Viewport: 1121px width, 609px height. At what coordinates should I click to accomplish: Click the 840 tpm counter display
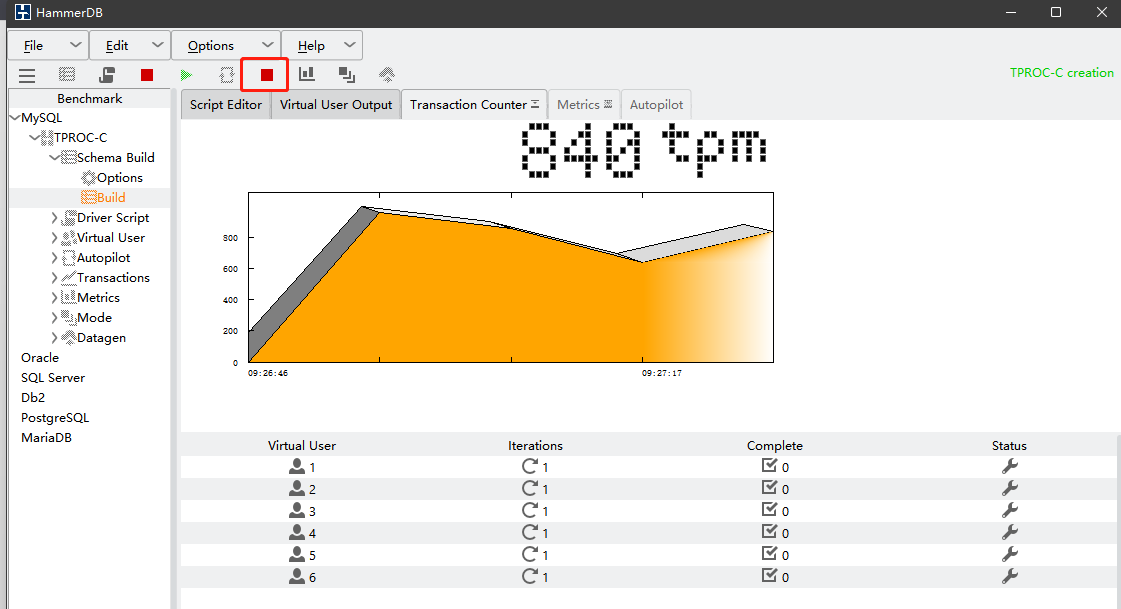644,150
